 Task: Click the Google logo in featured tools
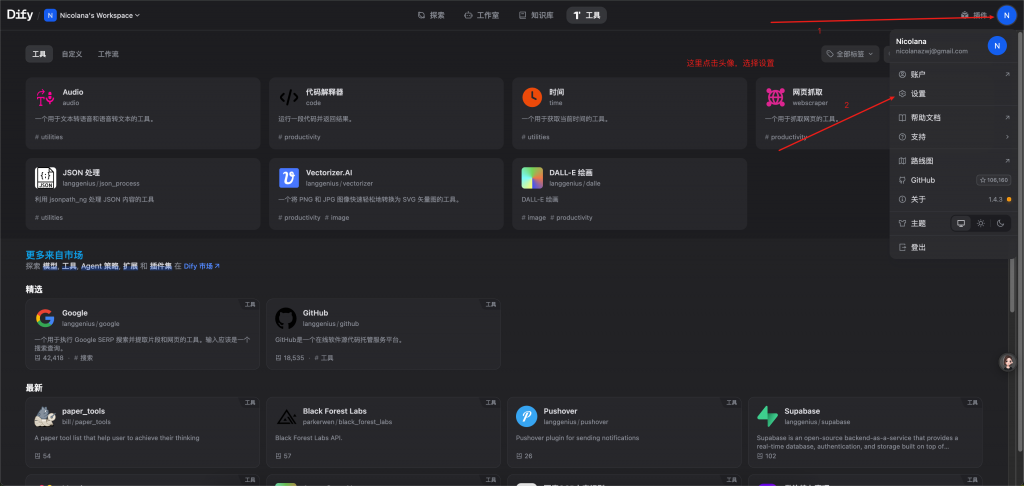44,318
